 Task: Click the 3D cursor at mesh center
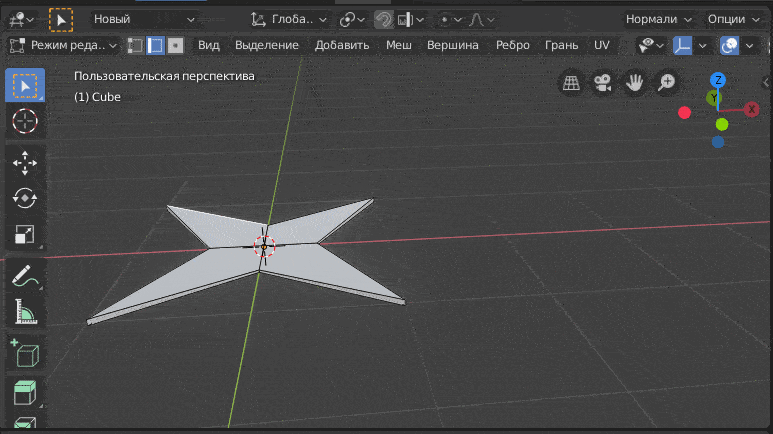pyautogui.click(x=264, y=246)
